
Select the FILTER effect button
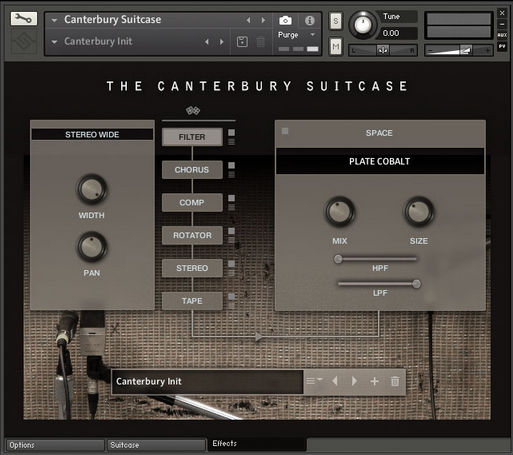(x=192, y=137)
